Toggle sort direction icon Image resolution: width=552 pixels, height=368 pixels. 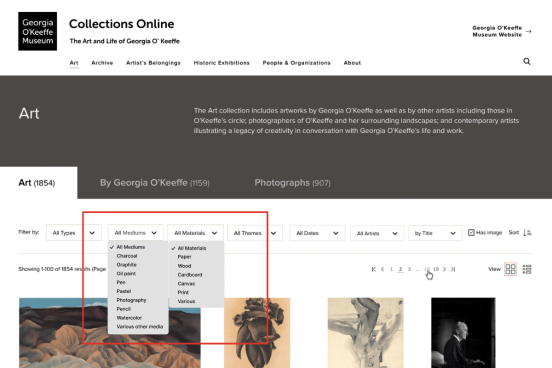point(527,232)
